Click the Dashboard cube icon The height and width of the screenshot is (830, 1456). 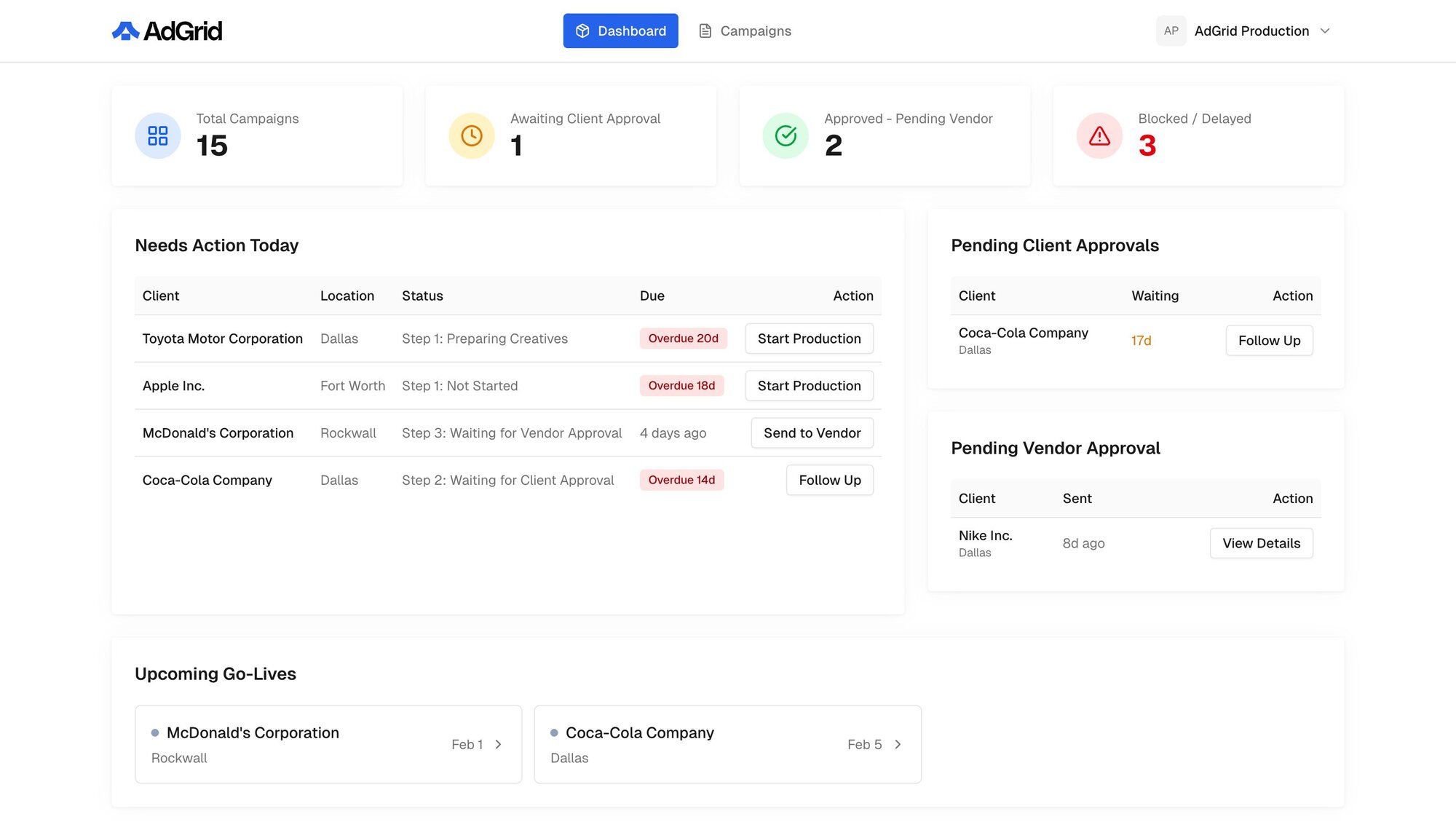point(582,31)
